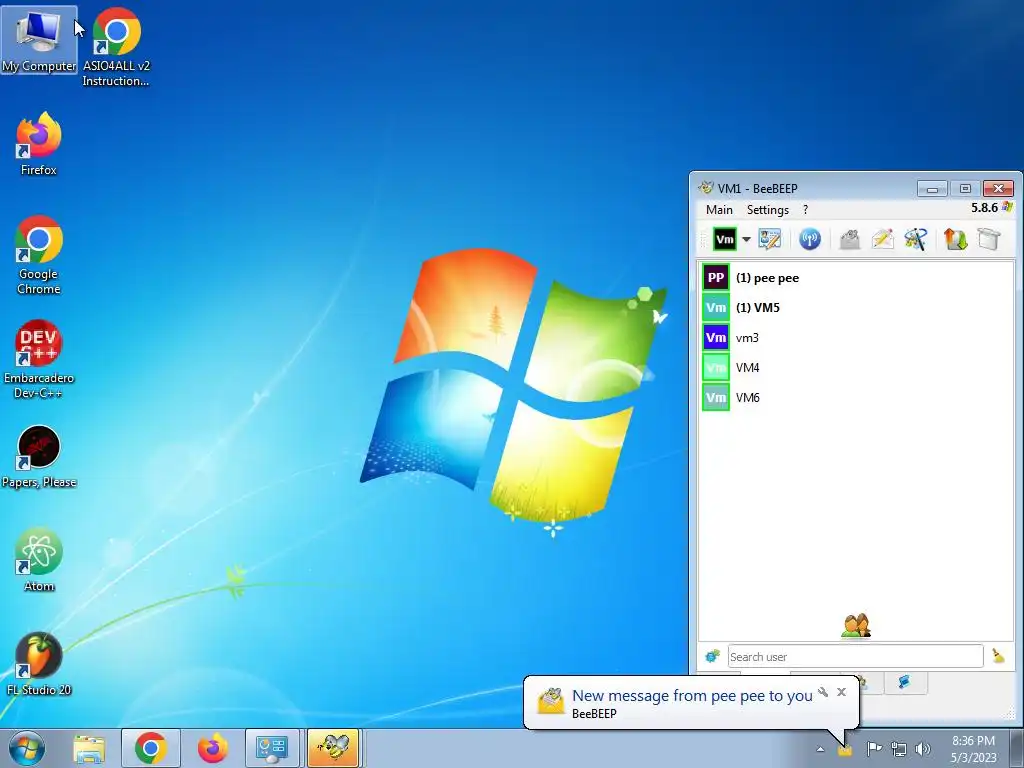The width and height of the screenshot is (1024, 768).
Task: Select the VM6 user in list
Action: click(x=856, y=398)
